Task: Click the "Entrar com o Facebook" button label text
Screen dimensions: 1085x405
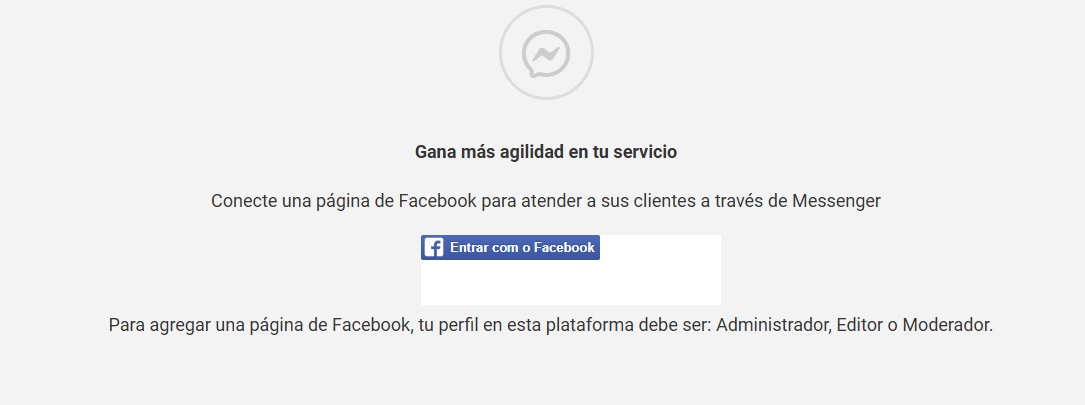Action: point(522,247)
